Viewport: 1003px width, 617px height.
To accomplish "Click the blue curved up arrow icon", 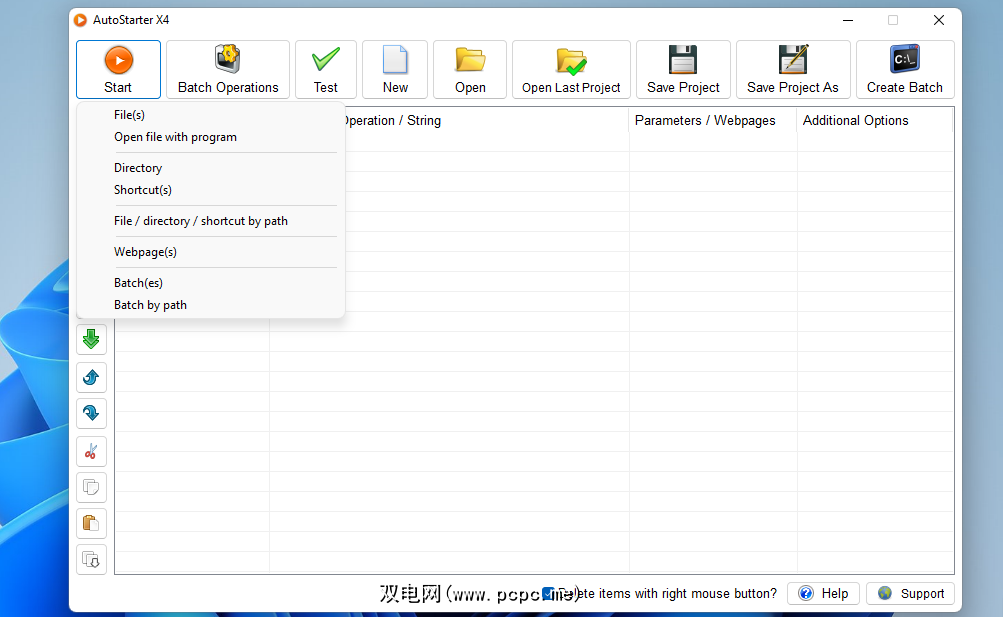I will tap(91, 377).
